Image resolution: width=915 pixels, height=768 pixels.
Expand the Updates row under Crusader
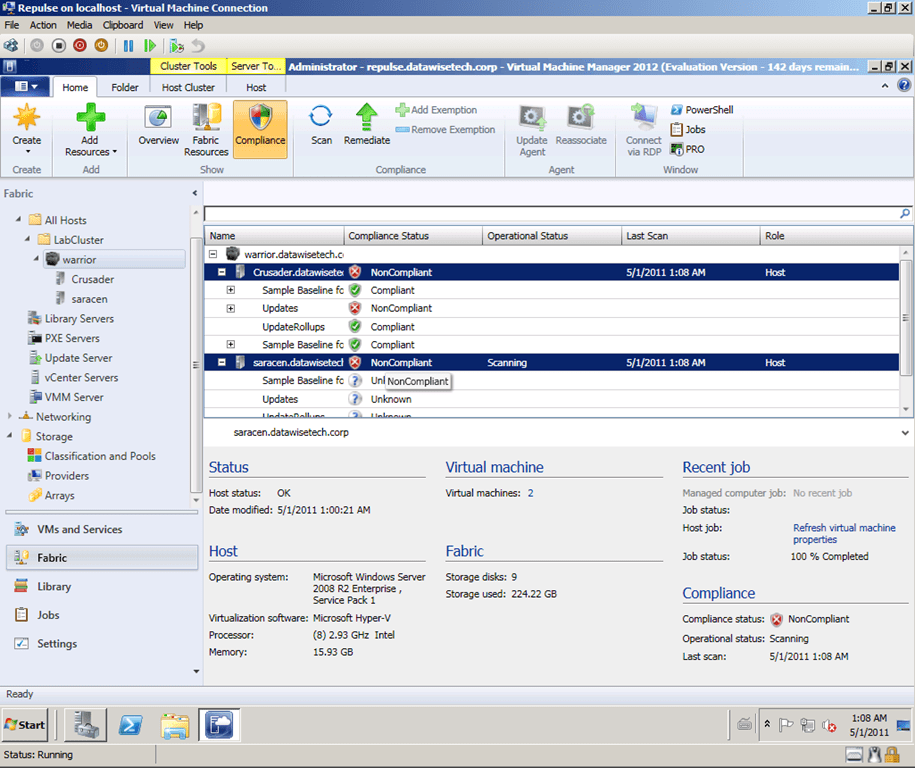tap(231, 308)
